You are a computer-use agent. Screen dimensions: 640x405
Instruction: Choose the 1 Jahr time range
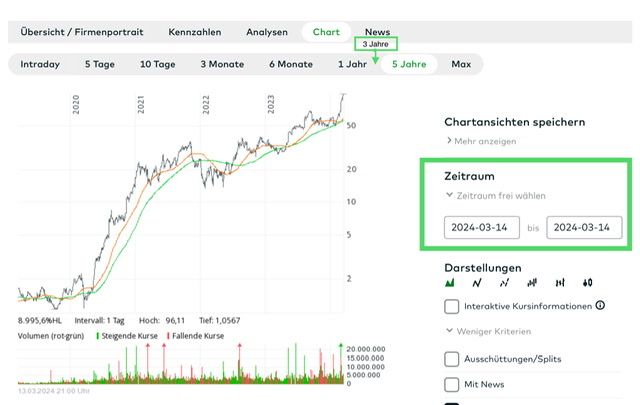click(x=352, y=64)
